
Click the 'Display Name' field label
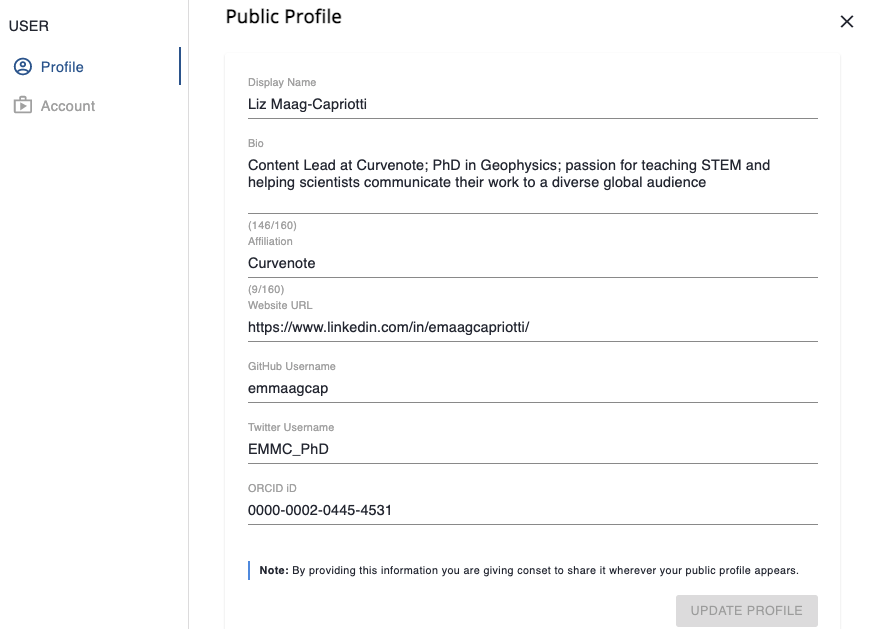[282, 82]
